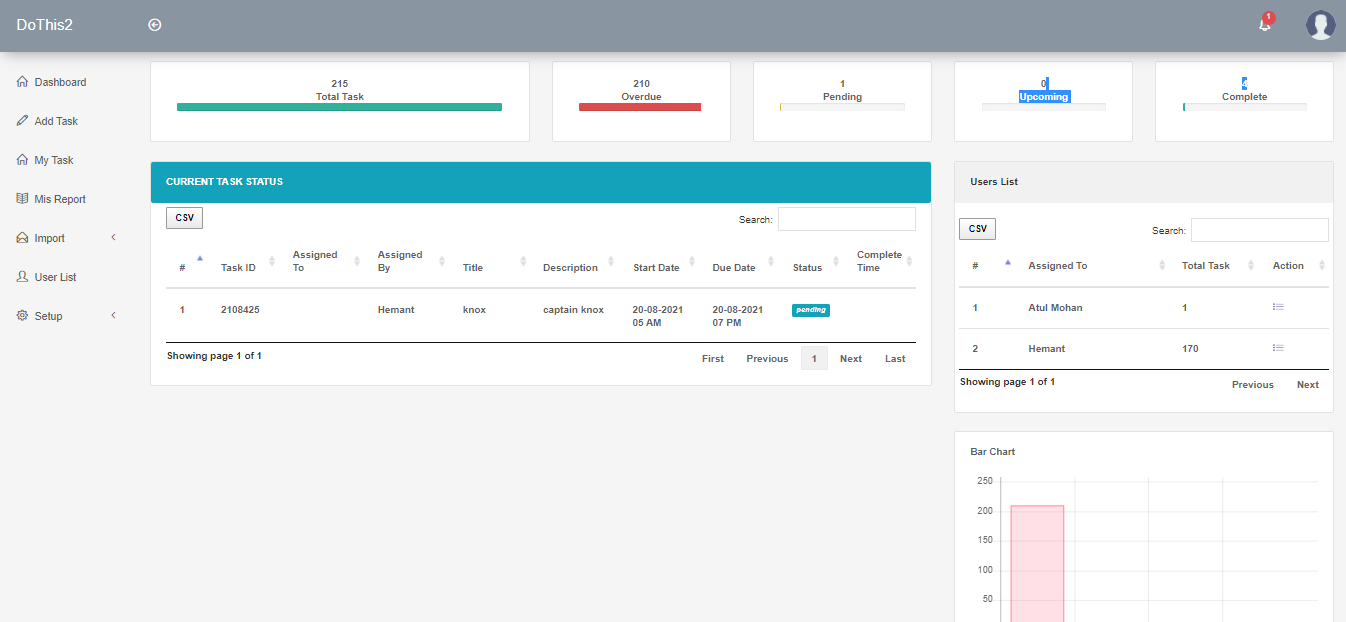The height and width of the screenshot is (622, 1346).
Task: Click the notification bell icon
Action: [x=1265, y=25]
